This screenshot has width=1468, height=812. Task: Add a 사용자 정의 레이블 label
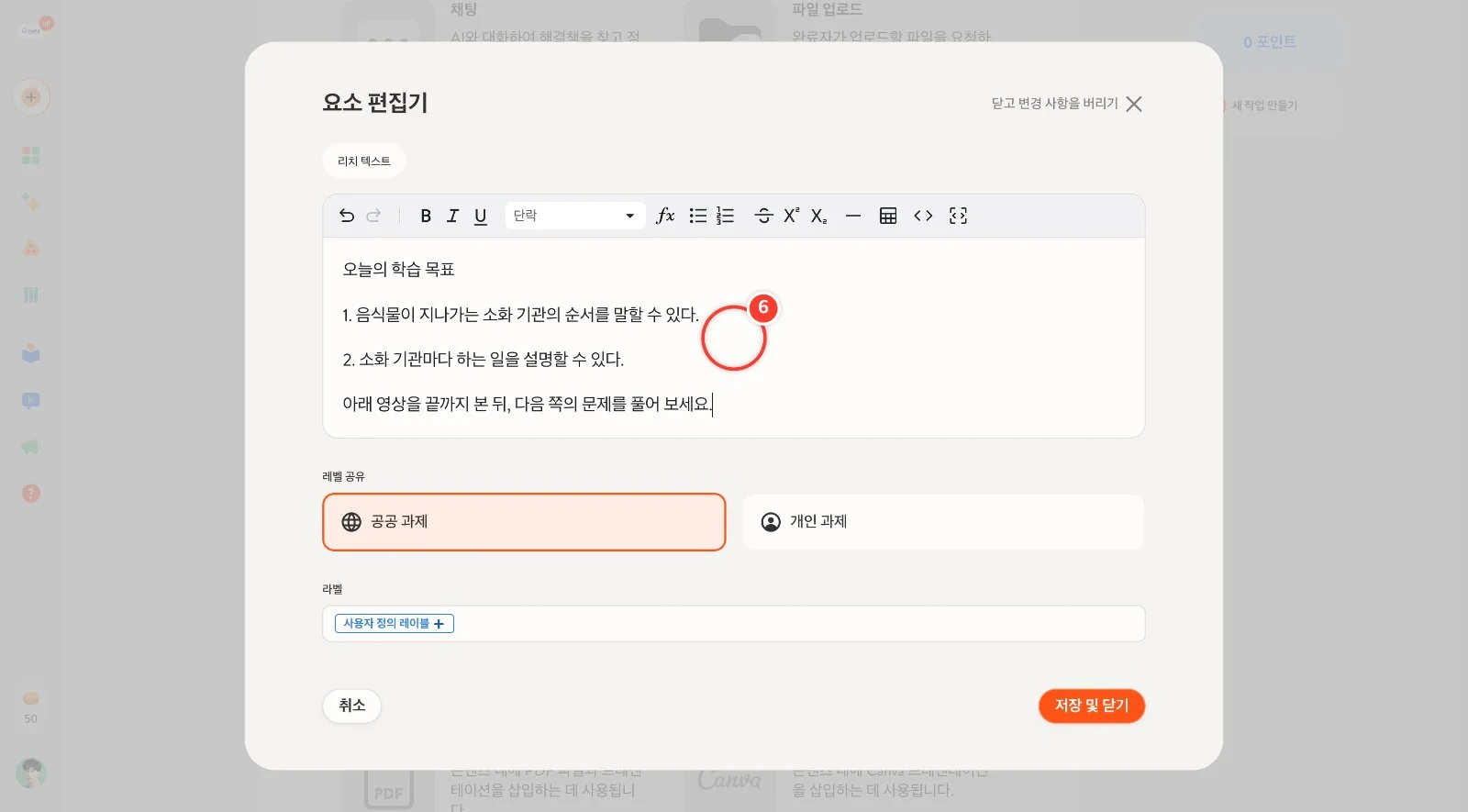(x=395, y=624)
